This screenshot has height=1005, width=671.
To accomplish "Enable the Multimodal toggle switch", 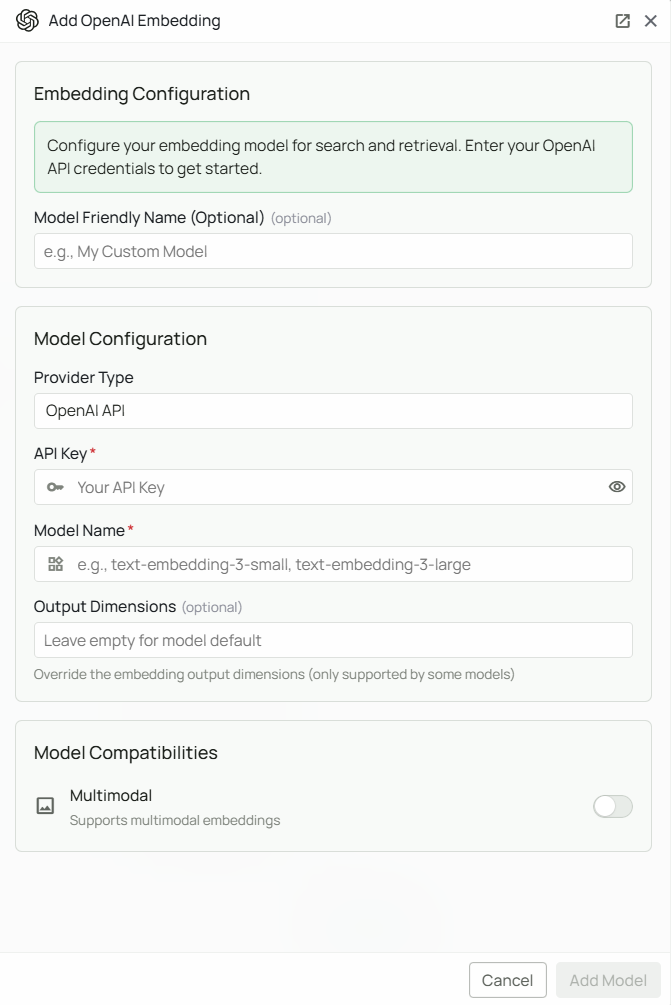I will (613, 806).
